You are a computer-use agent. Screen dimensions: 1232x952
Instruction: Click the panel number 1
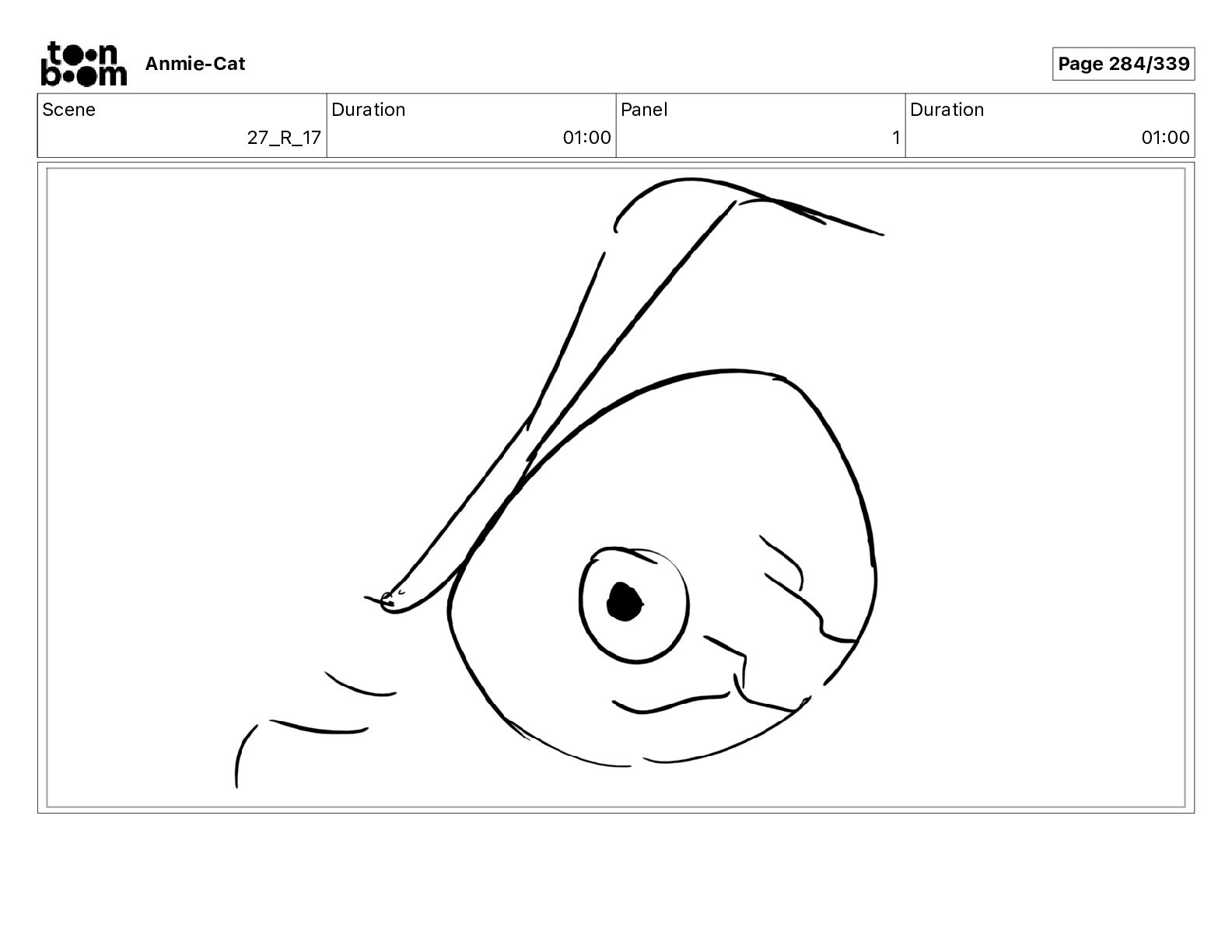tap(896, 138)
